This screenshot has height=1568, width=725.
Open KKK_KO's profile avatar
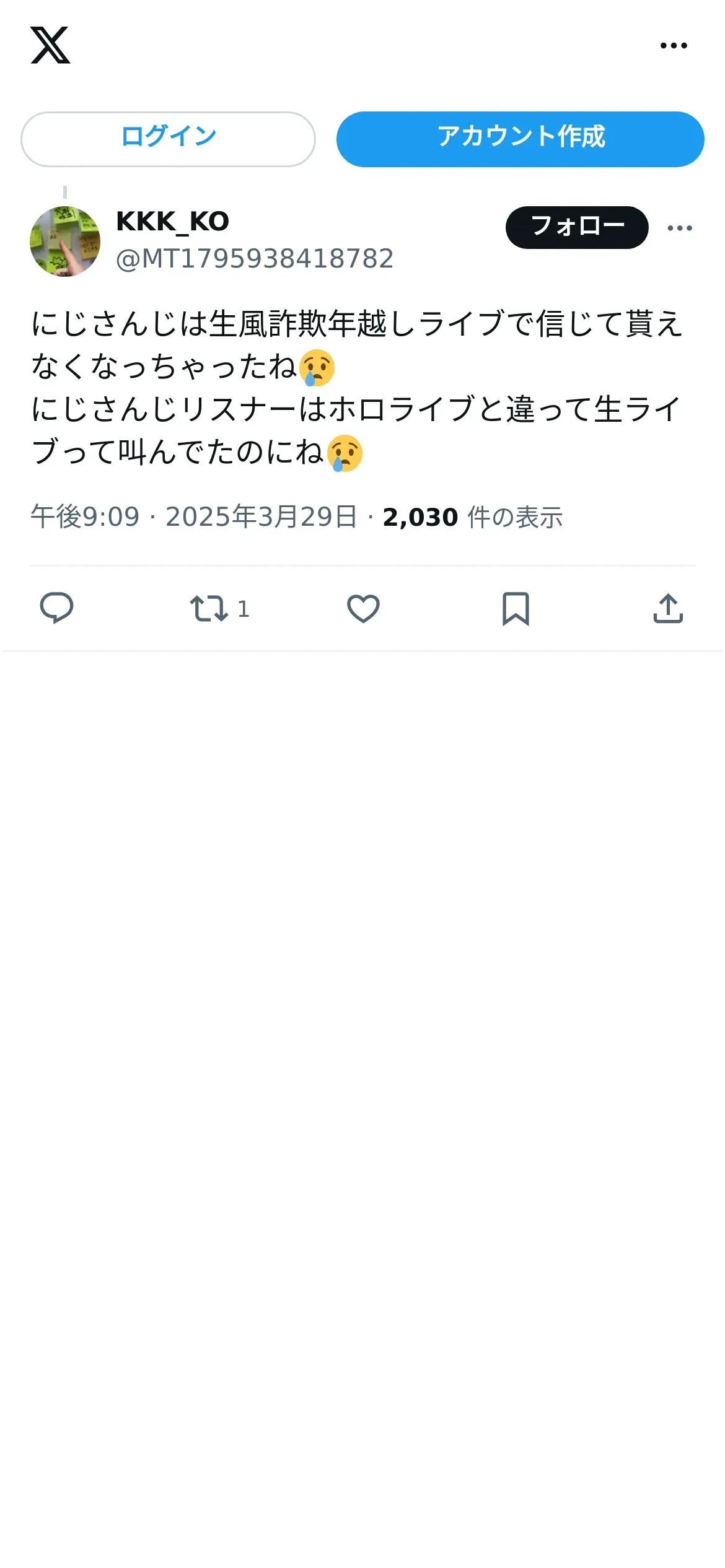(65, 241)
